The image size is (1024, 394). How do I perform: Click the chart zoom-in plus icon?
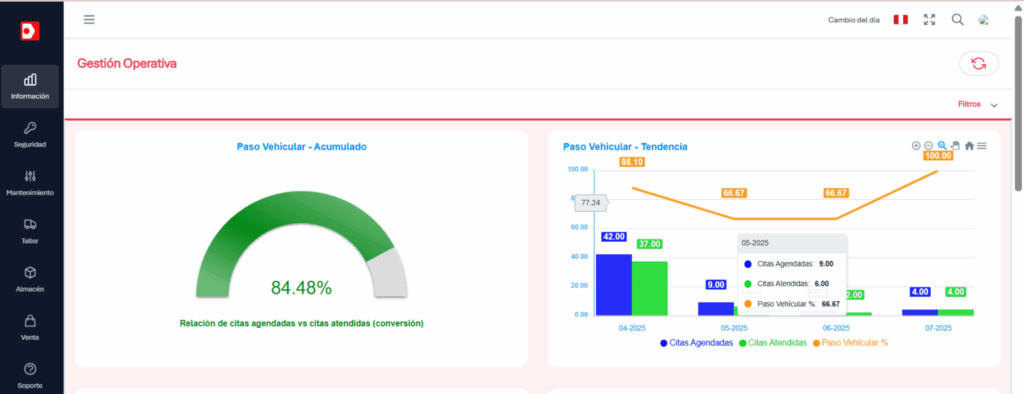click(916, 146)
